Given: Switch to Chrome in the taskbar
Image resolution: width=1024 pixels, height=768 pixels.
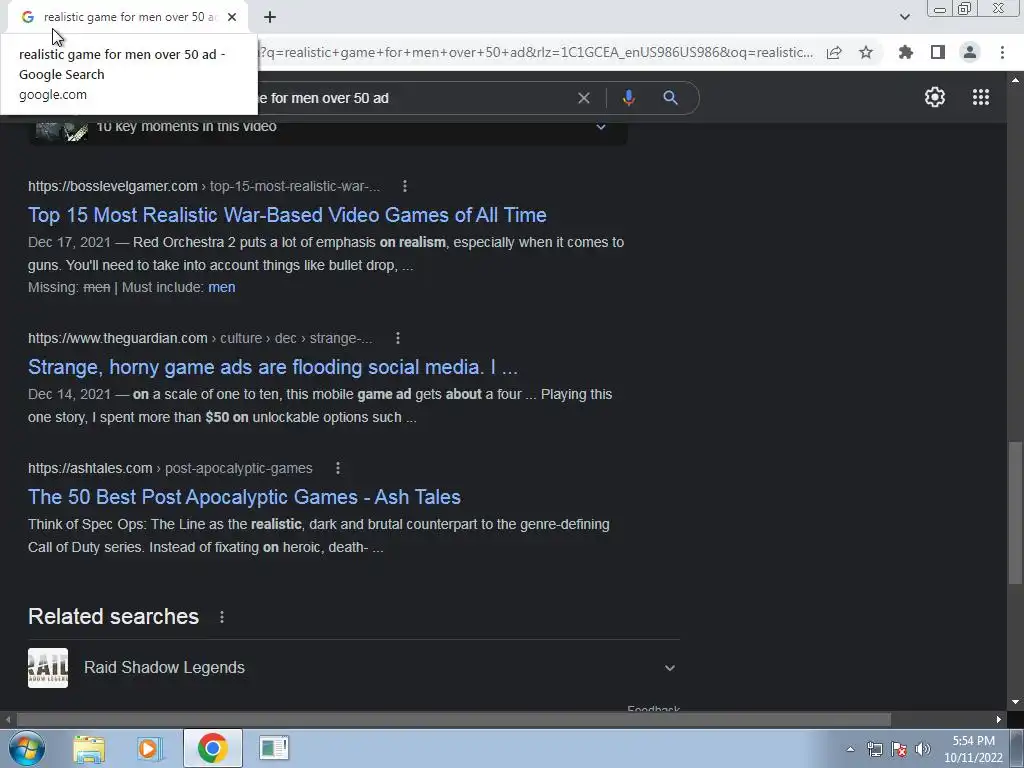Looking at the screenshot, I should point(213,748).
